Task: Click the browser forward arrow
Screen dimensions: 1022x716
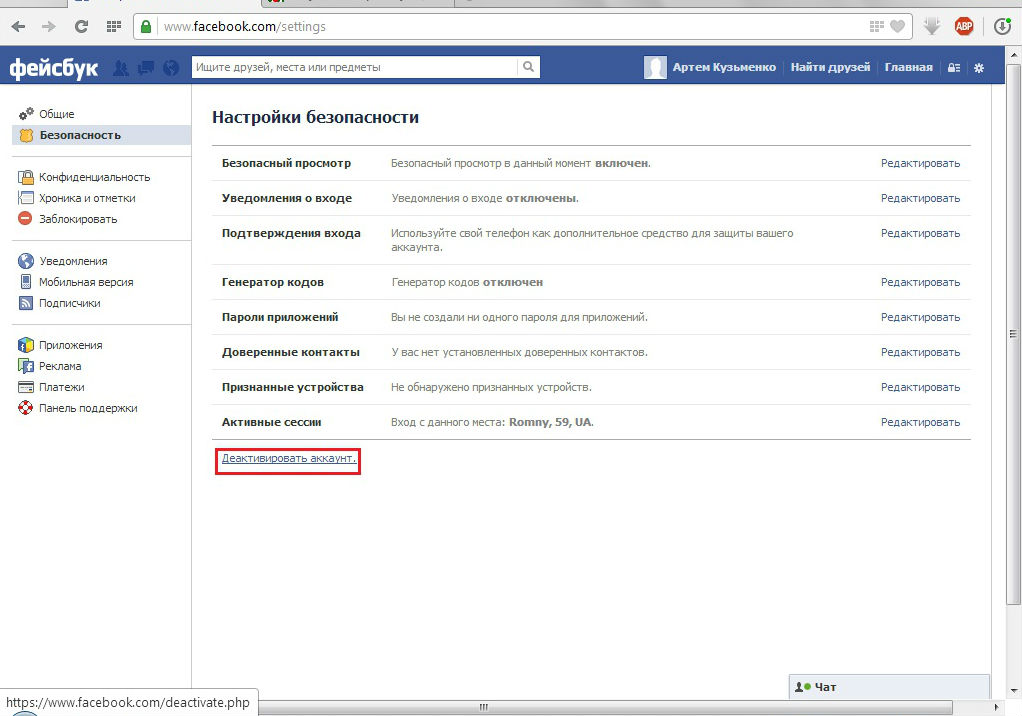Action: point(48,27)
